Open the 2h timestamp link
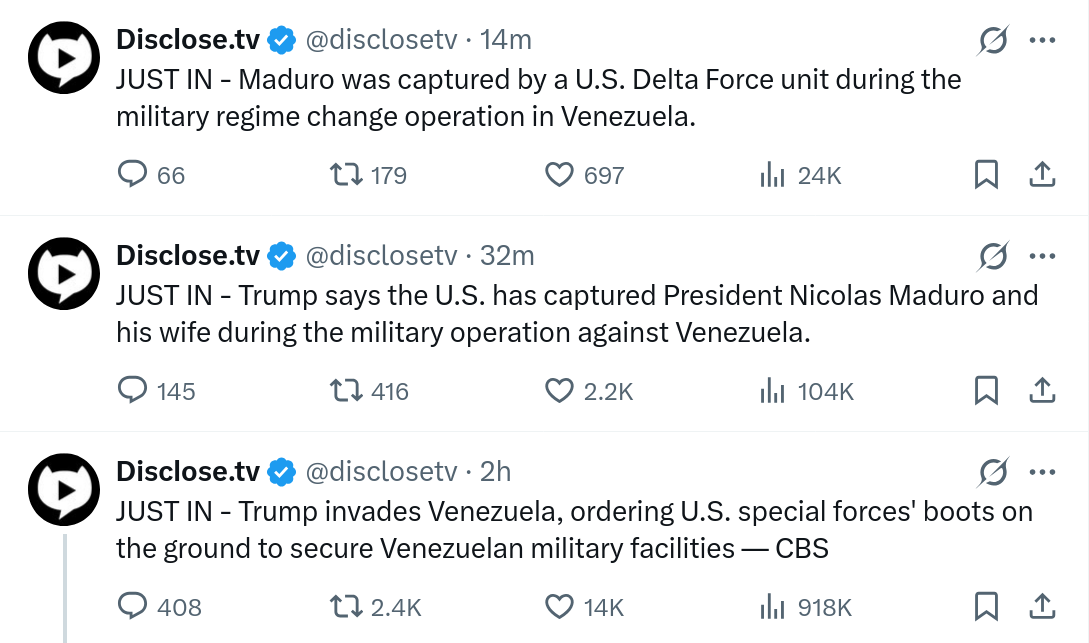The height and width of the screenshot is (643, 1089). coord(496,472)
